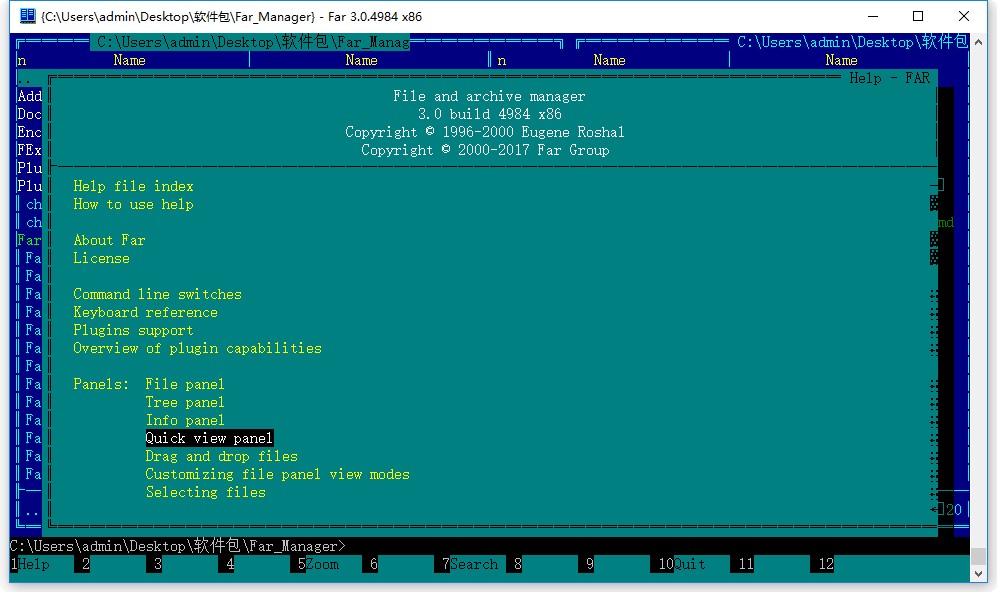Open the File panel help link
Viewport: 997px width, 592px height.
coord(185,384)
